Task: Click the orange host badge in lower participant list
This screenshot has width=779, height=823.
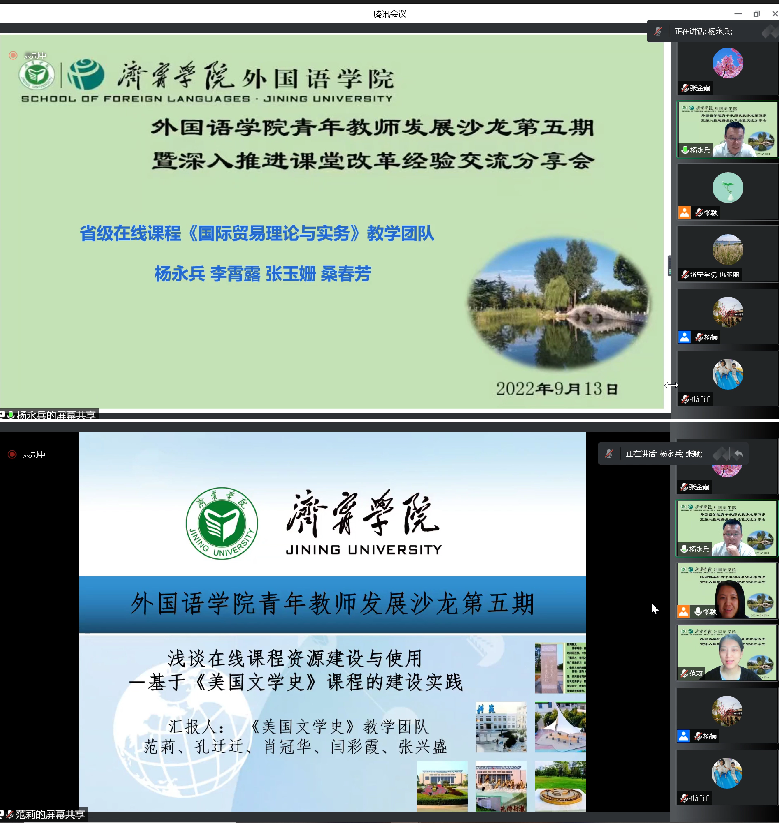Action: 684,611
